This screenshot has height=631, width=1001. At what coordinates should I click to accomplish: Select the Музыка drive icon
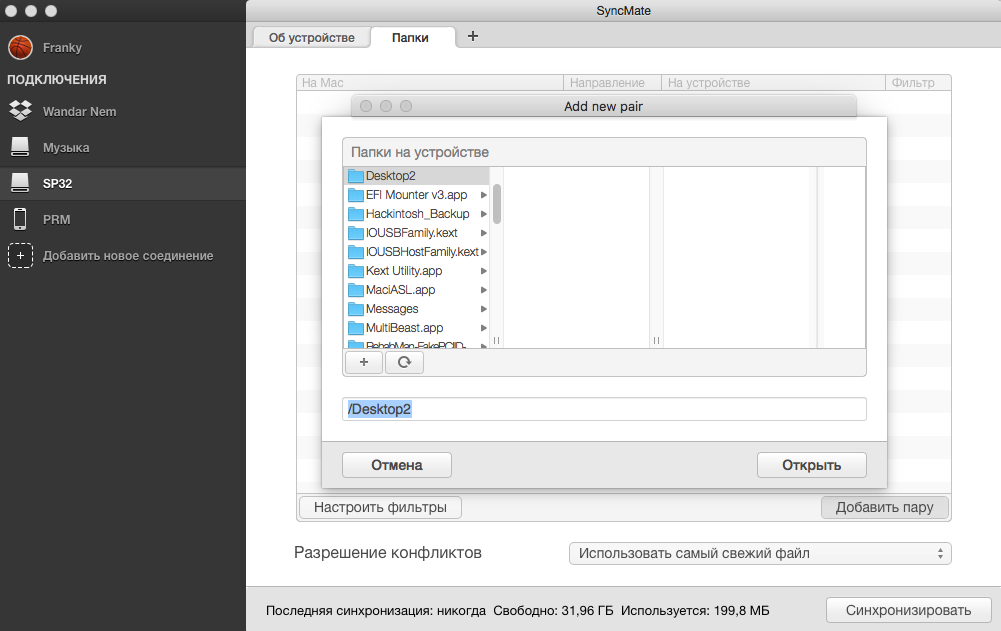click(x=20, y=147)
